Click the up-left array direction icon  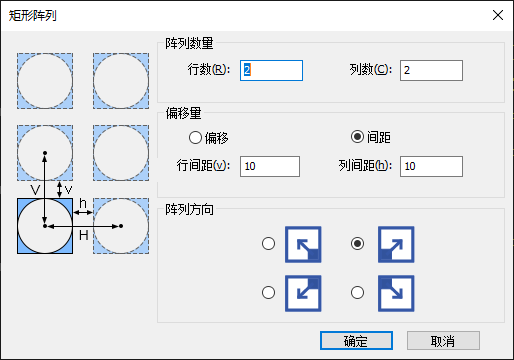(303, 244)
